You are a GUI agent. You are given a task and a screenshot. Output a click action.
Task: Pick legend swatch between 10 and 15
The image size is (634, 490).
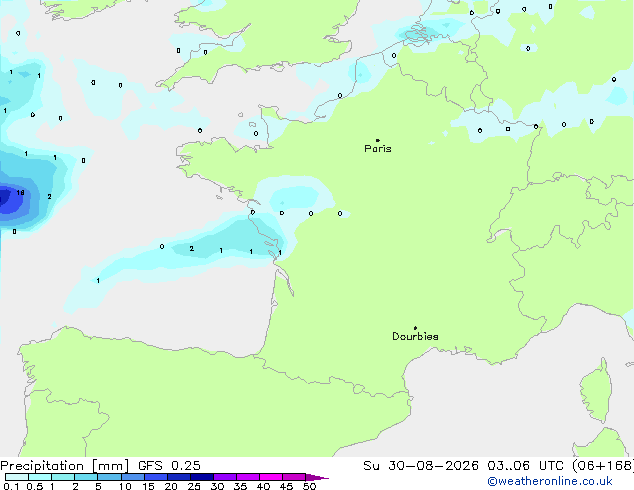click(133, 477)
